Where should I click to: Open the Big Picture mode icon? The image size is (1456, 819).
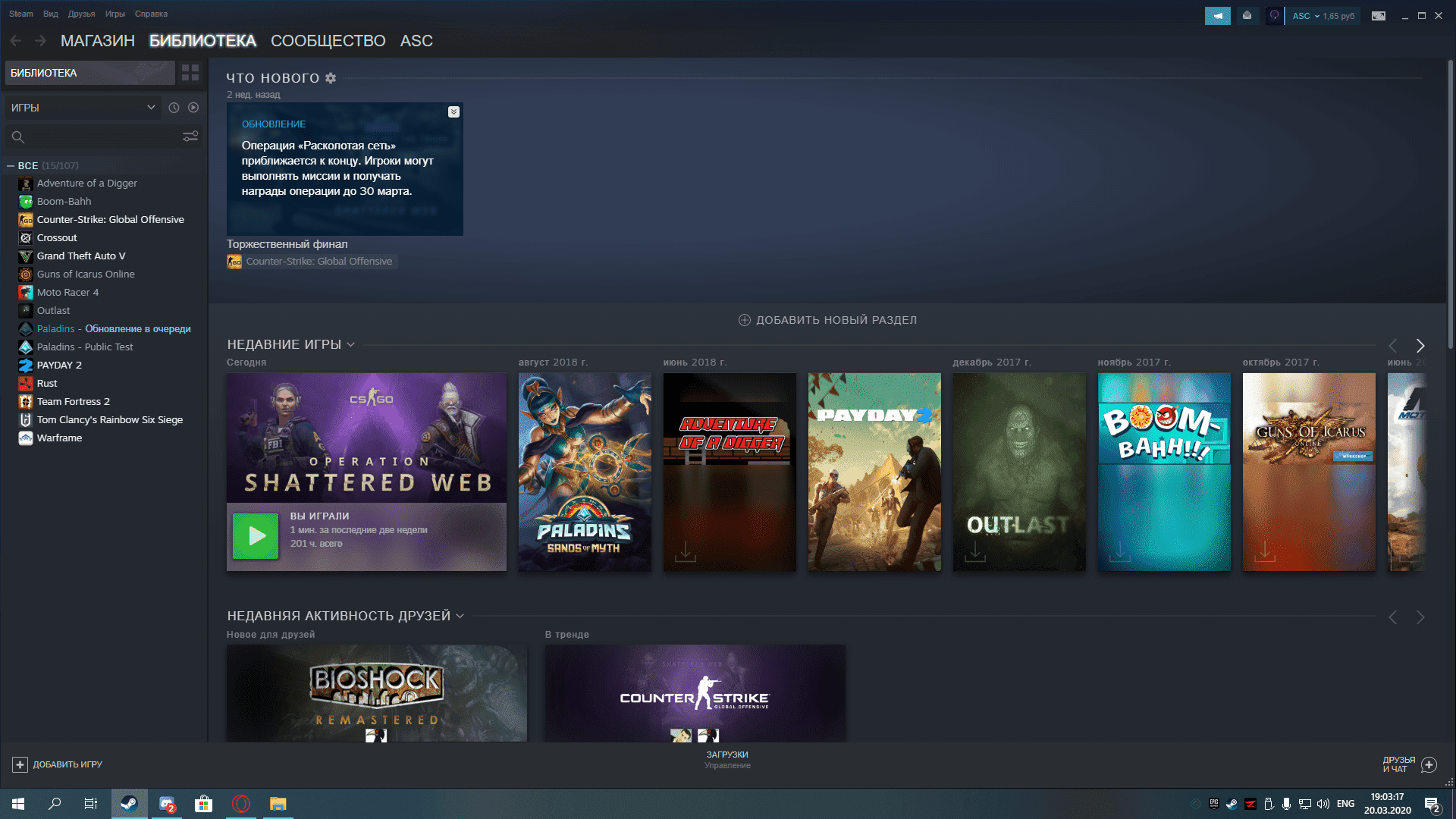coord(1378,16)
